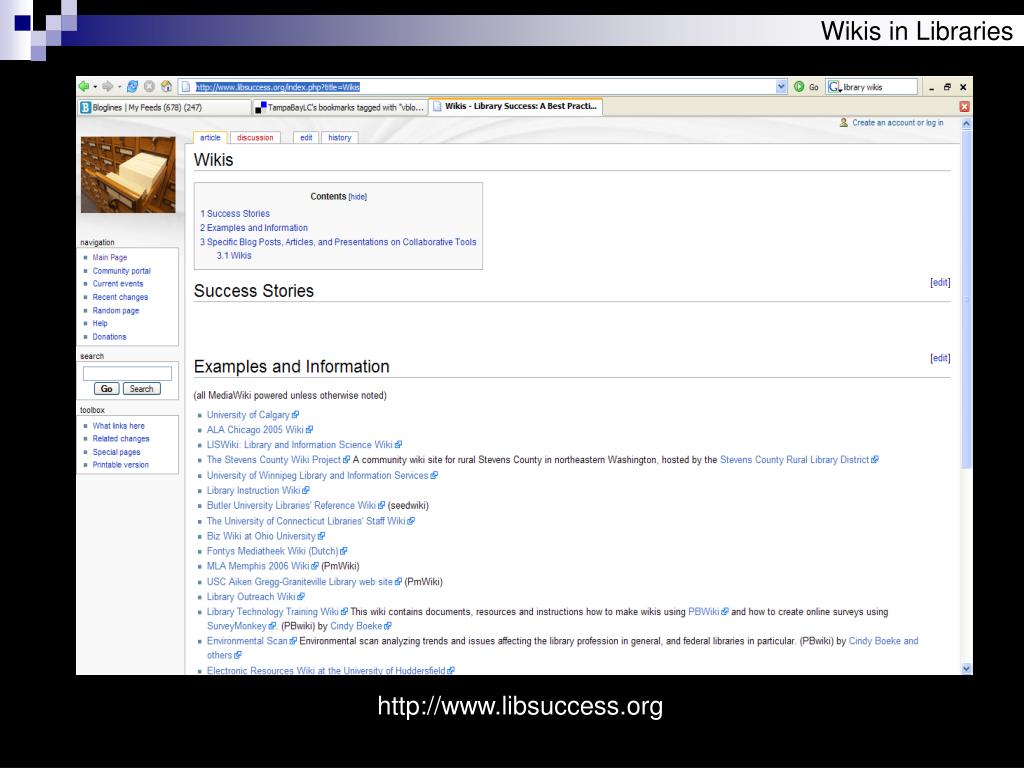The image size is (1024, 768).
Task: Open the Back button history dropdown arrow
Action: click(x=95, y=87)
